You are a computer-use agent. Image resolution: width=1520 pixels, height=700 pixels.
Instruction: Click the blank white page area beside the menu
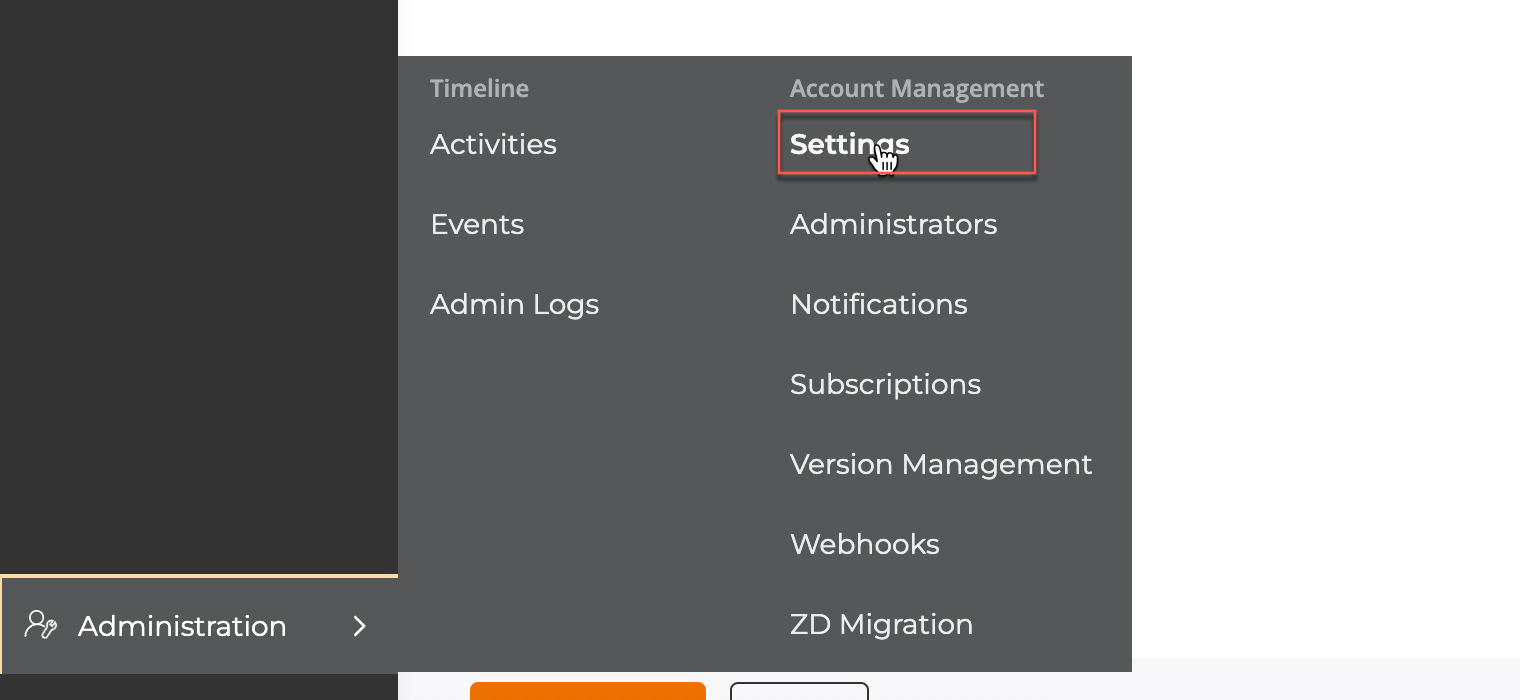click(x=1326, y=330)
